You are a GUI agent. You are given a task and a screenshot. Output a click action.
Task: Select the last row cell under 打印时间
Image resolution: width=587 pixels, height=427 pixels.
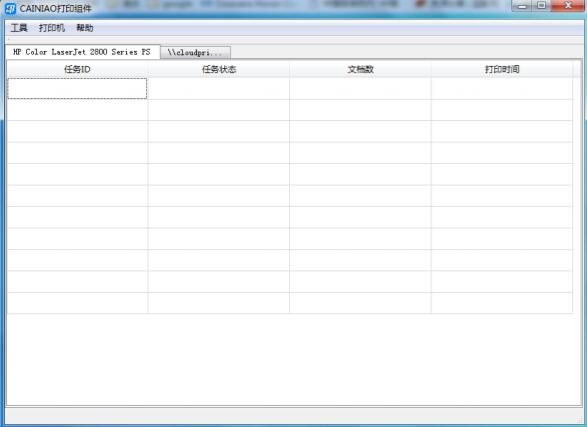coord(502,303)
